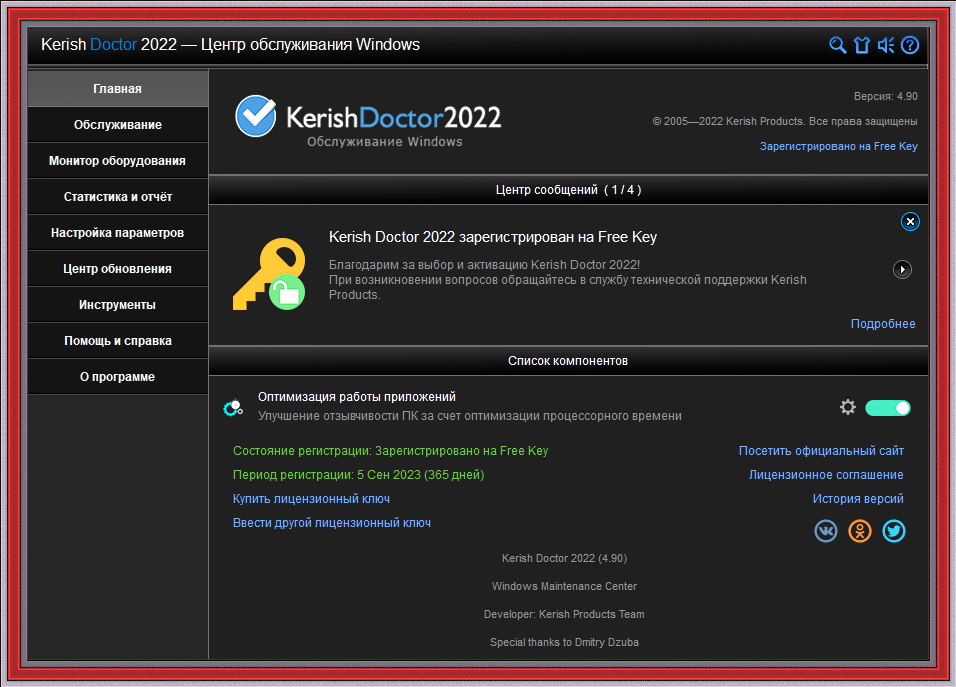Click Период регистрации: 5 Сен 2023 text

pos(358,474)
